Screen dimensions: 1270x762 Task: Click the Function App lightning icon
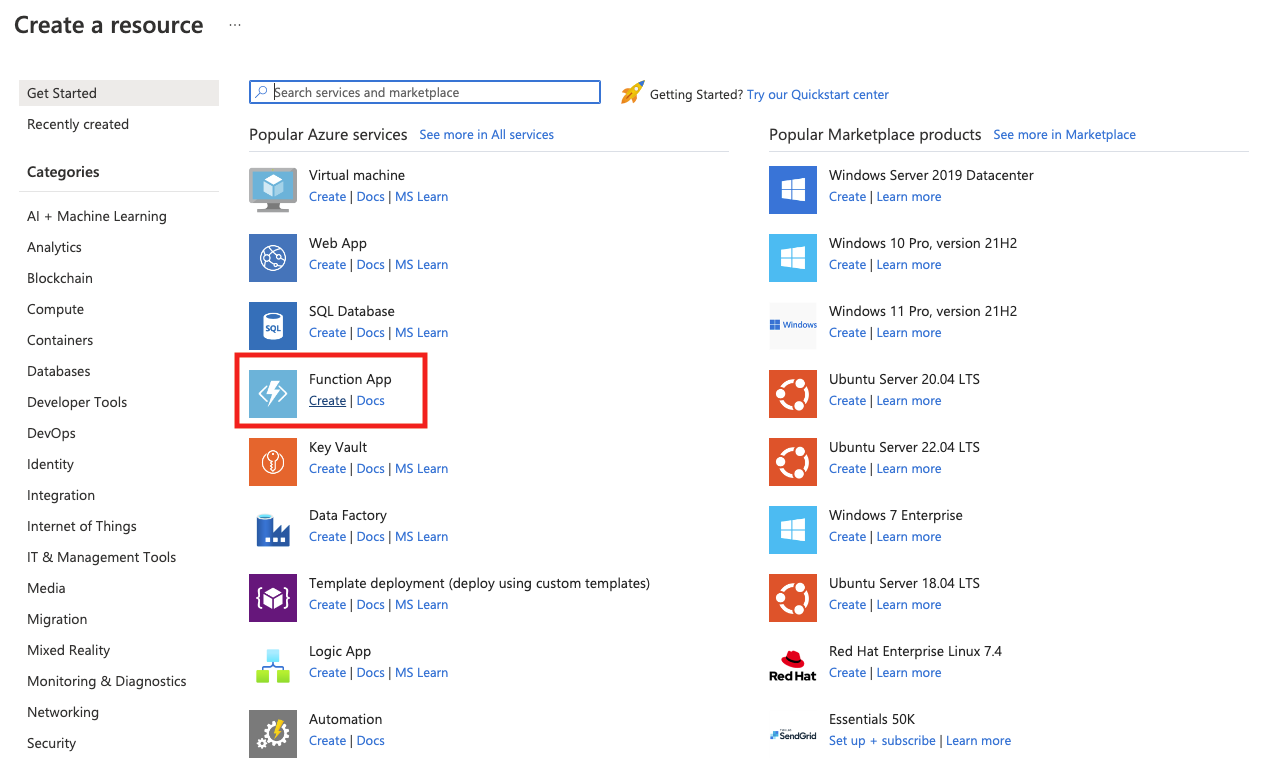coord(273,394)
